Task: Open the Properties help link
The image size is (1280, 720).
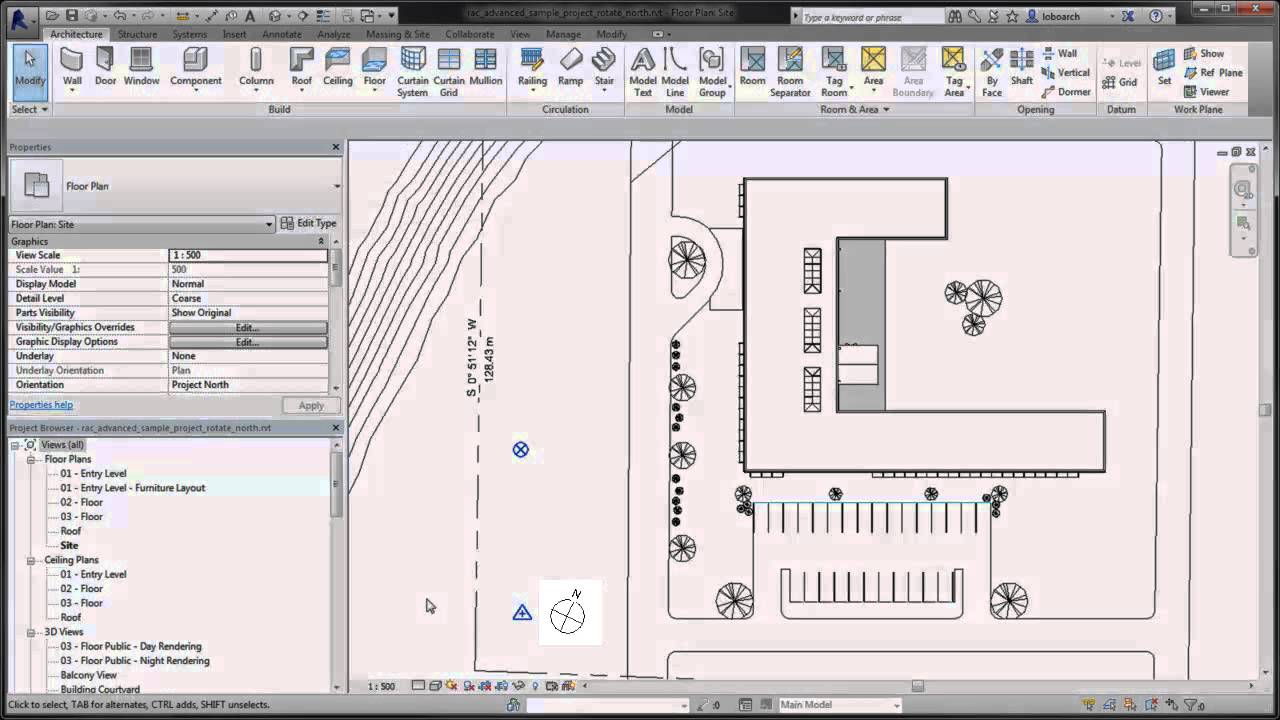Action: (x=41, y=405)
